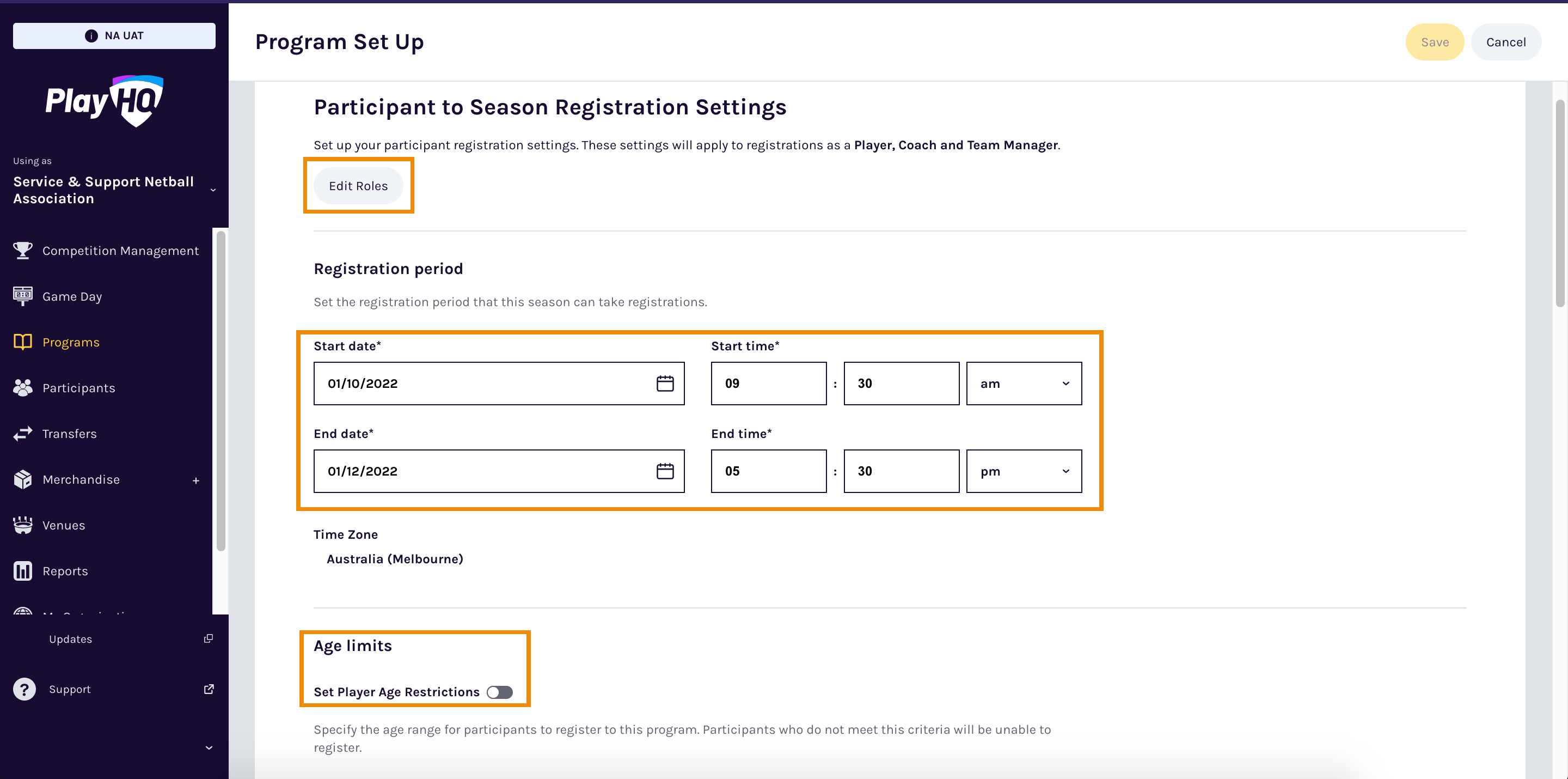Click the Participants people icon
The image size is (1568, 779).
point(22,387)
